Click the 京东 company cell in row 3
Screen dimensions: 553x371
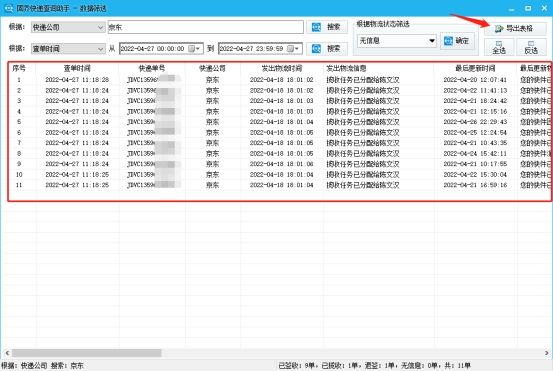click(213, 101)
